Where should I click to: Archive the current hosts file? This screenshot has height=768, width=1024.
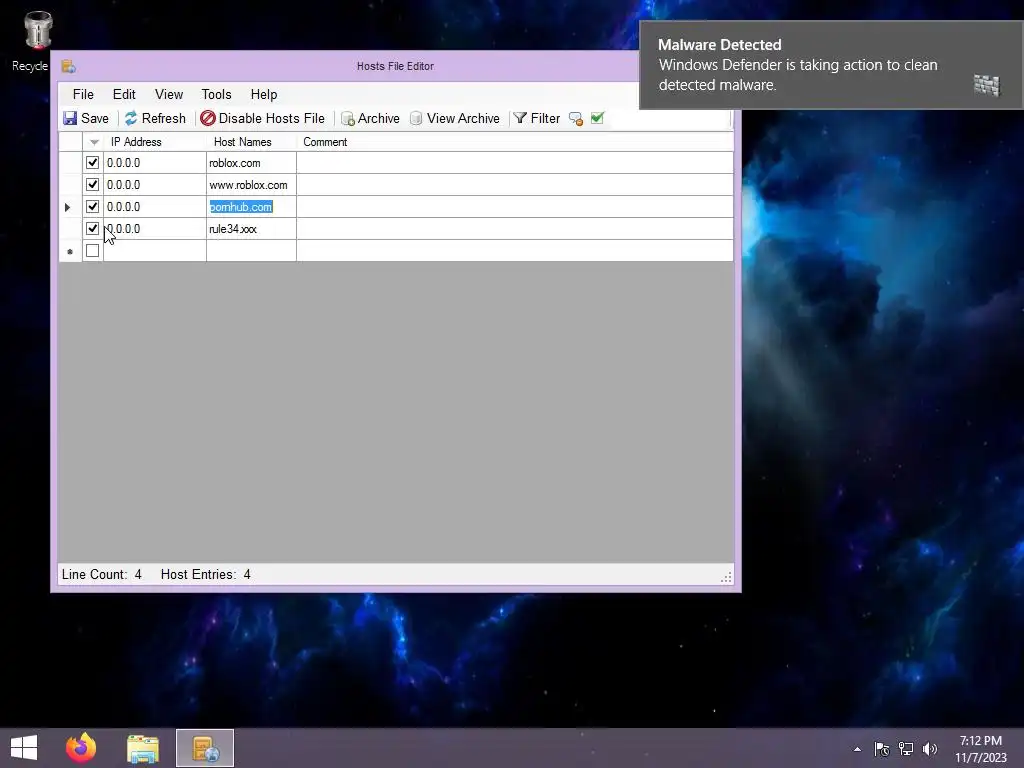tap(370, 118)
